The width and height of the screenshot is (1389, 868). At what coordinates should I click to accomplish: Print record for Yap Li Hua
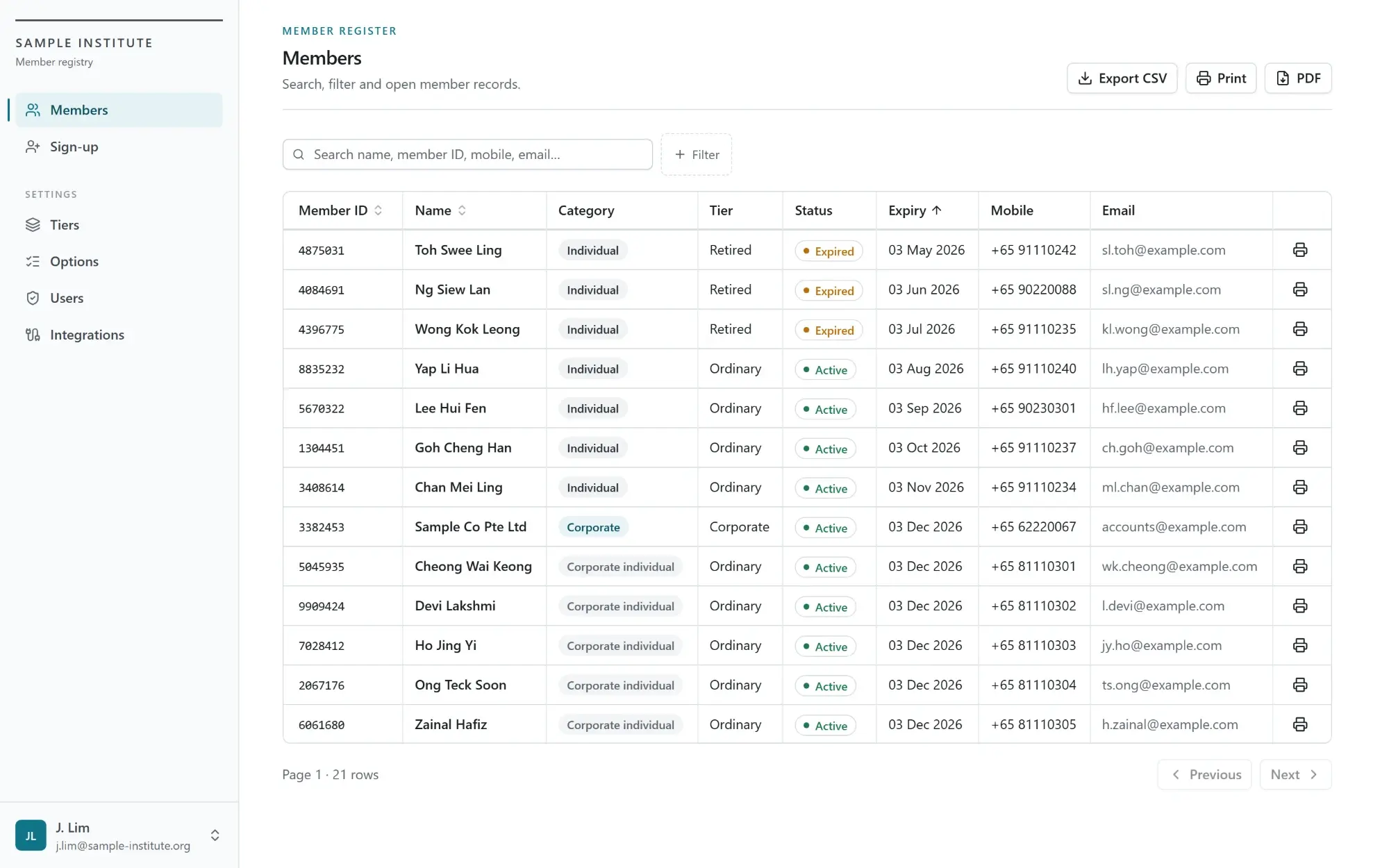pos(1300,369)
